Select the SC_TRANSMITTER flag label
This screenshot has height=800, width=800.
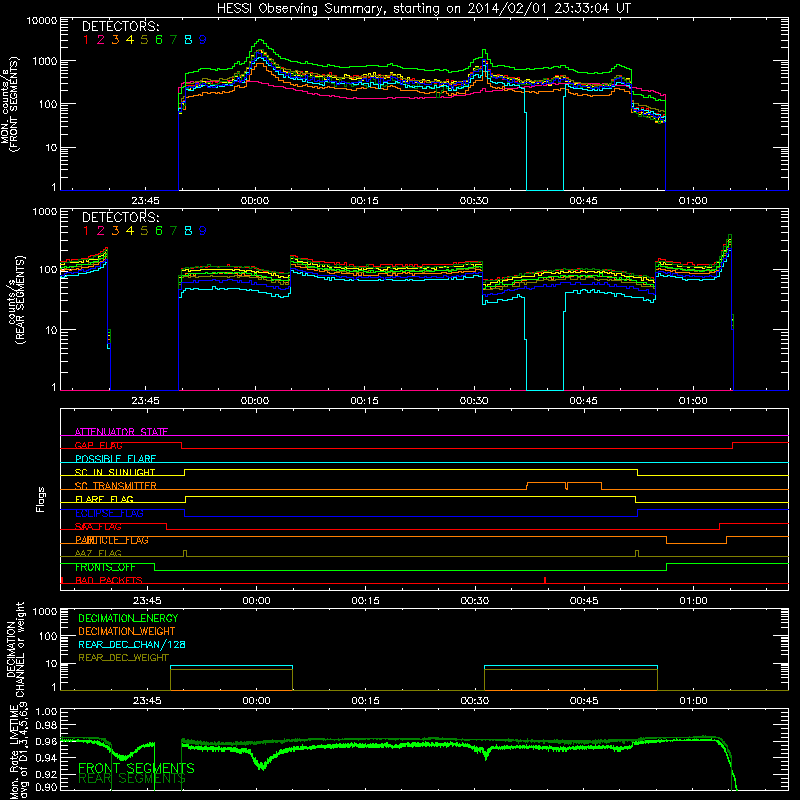116,486
